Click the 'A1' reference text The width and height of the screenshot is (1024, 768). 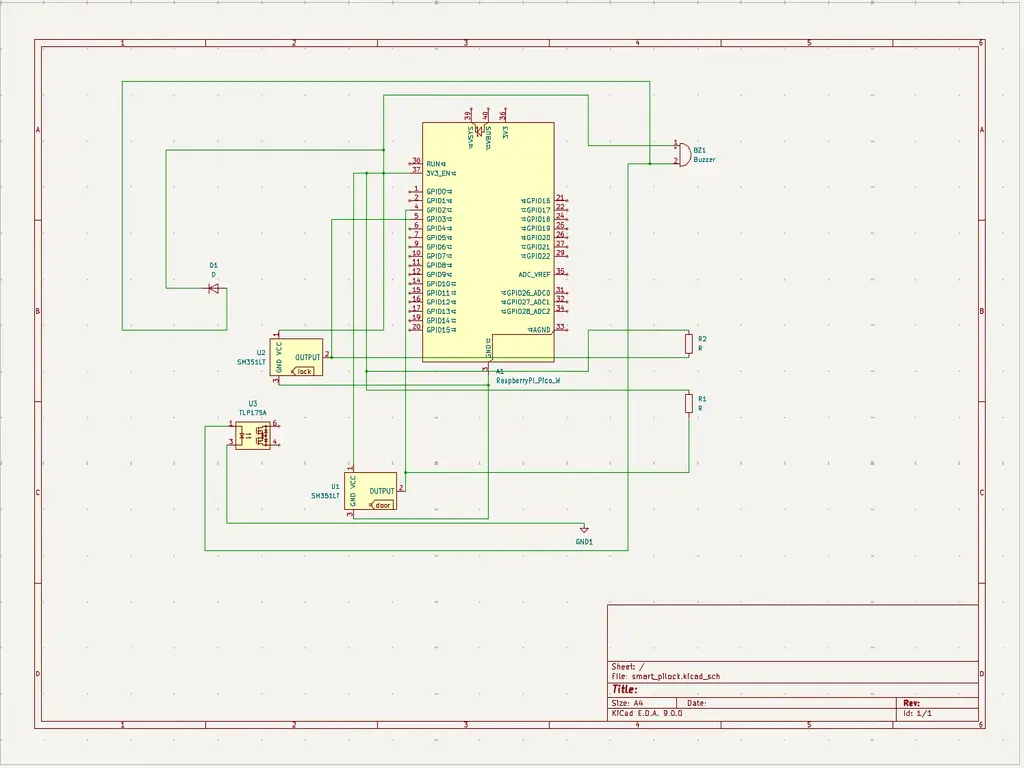pyautogui.click(x=500, y=372)
